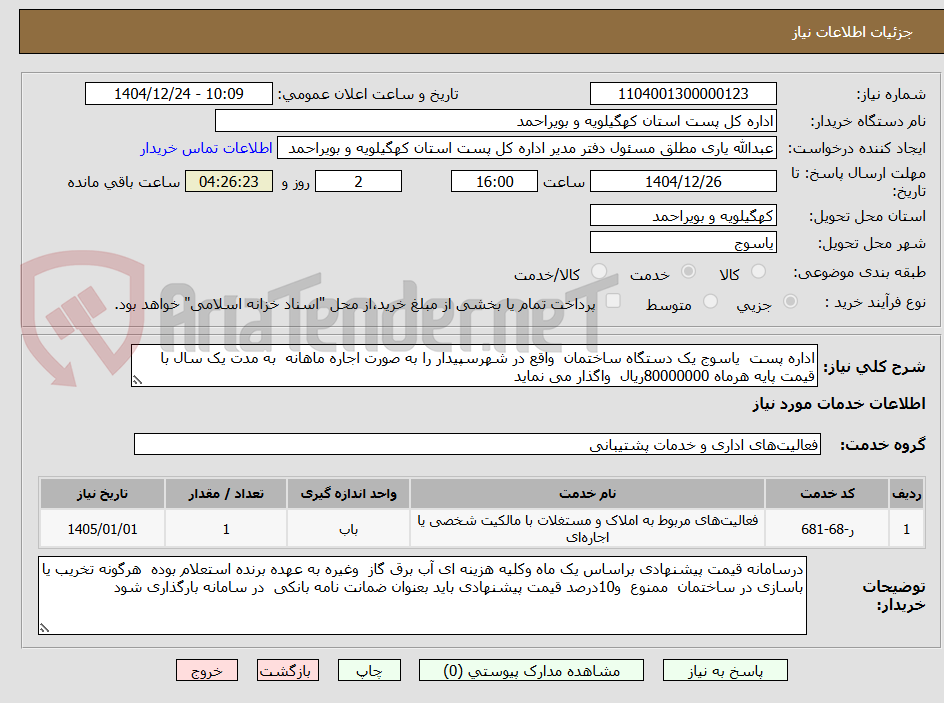Viewport: 944px width, 703px height.
Task: Click the توضیحات خریدار text area
Action: point(422,595)
